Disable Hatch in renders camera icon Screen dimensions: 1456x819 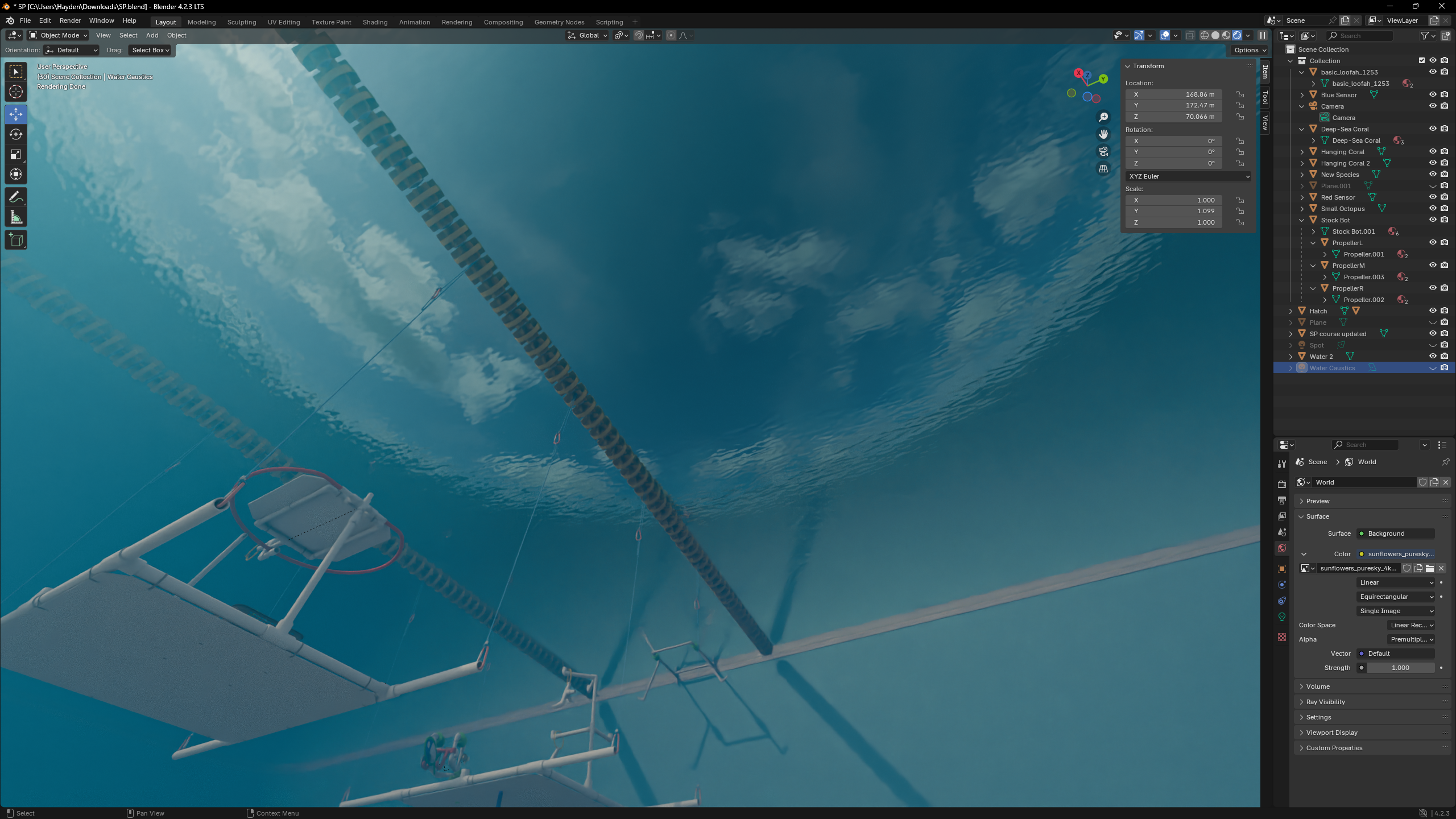pos(1444,311)
